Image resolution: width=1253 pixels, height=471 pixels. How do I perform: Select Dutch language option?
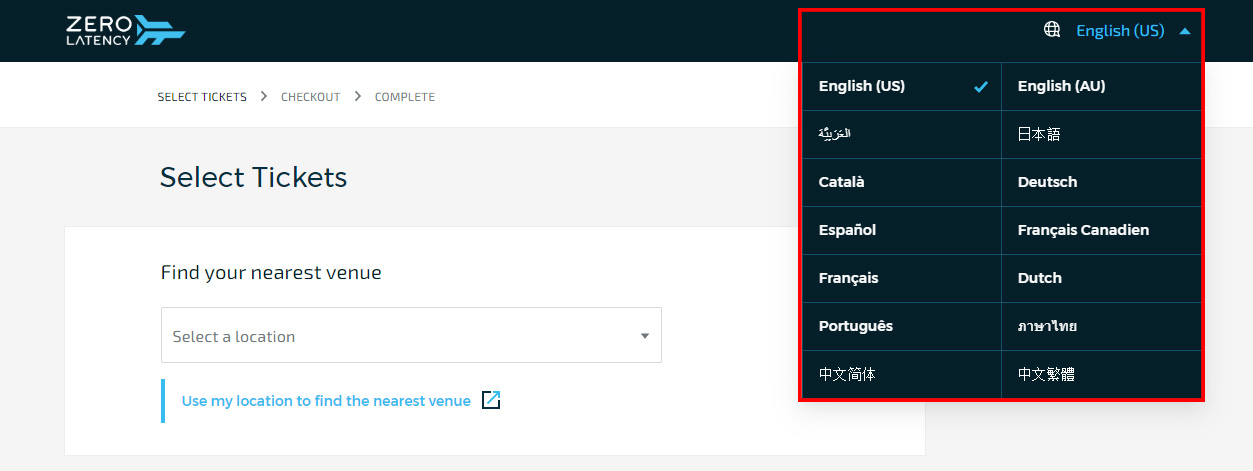pos(1101,278)
